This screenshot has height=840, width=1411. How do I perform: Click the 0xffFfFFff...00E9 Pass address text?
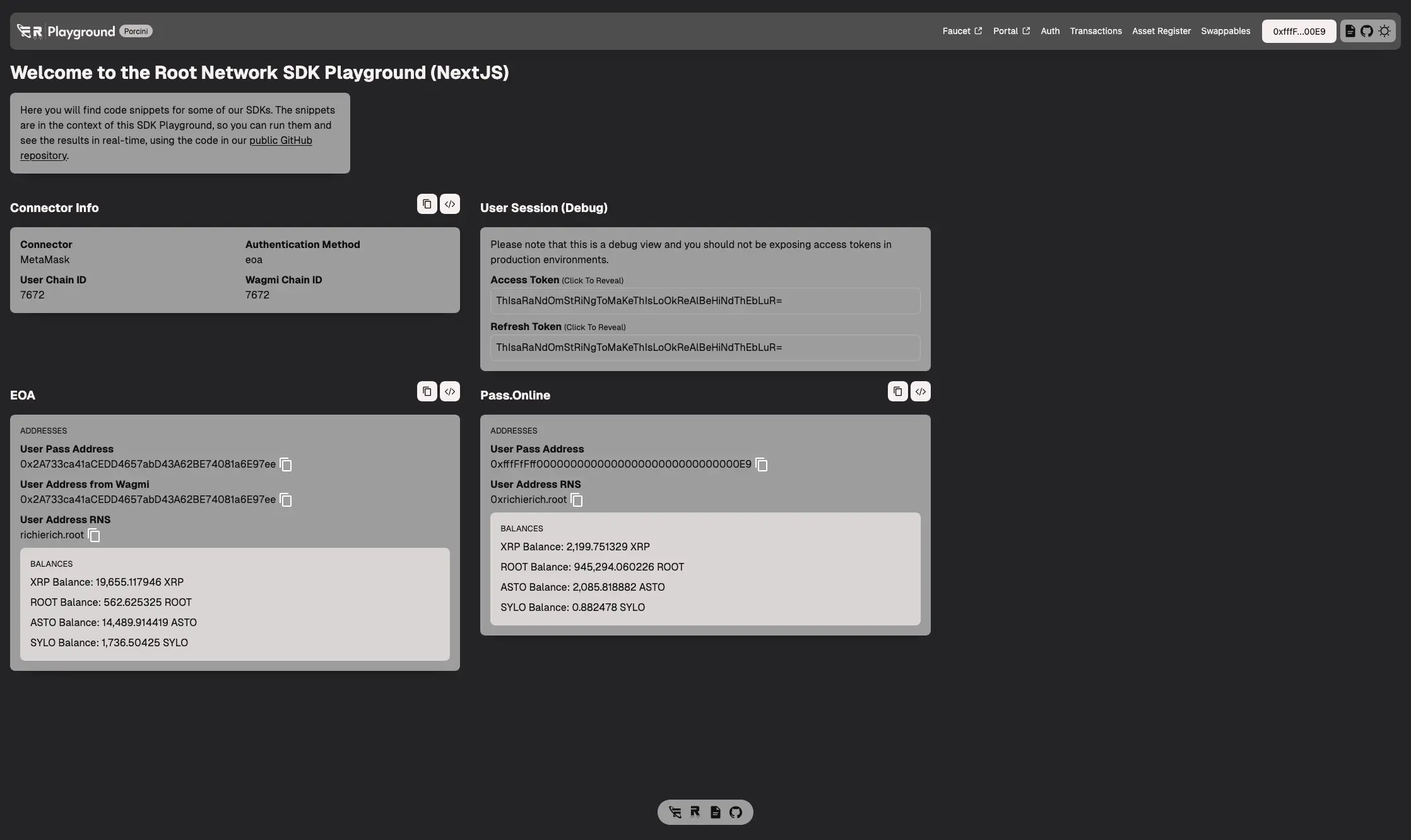pyautogui.click(x=621, y=464)
